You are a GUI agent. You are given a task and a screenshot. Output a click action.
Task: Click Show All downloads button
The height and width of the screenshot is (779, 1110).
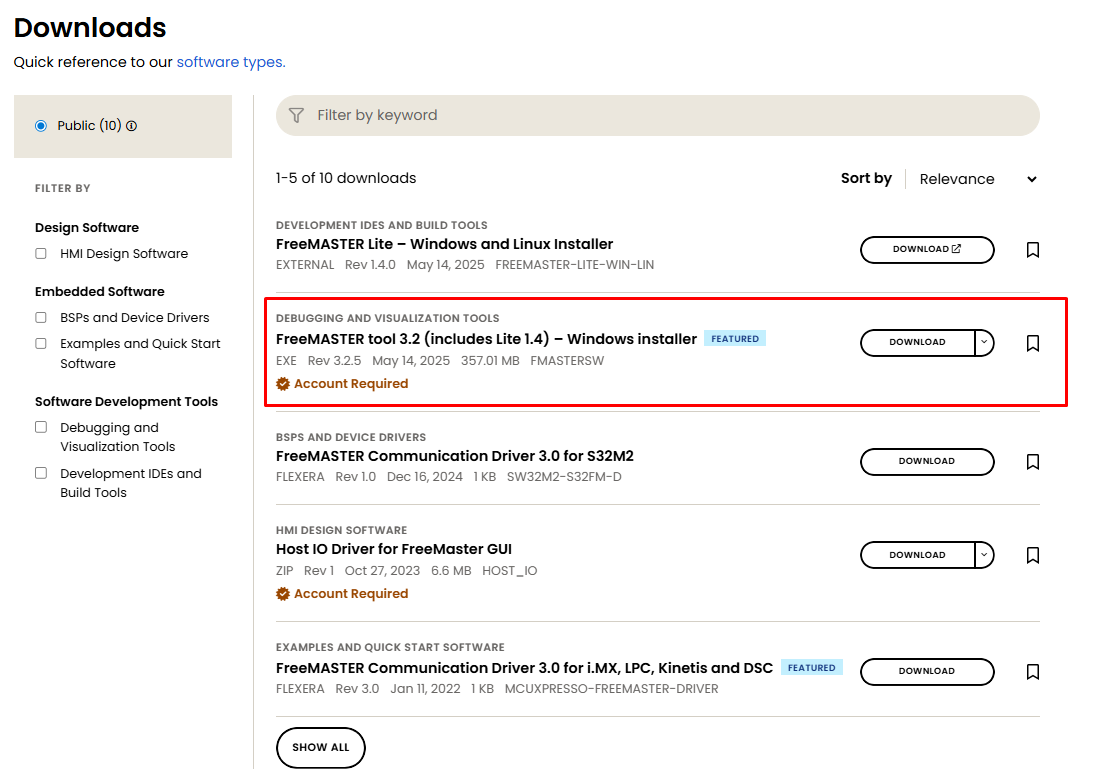(320, 748)
